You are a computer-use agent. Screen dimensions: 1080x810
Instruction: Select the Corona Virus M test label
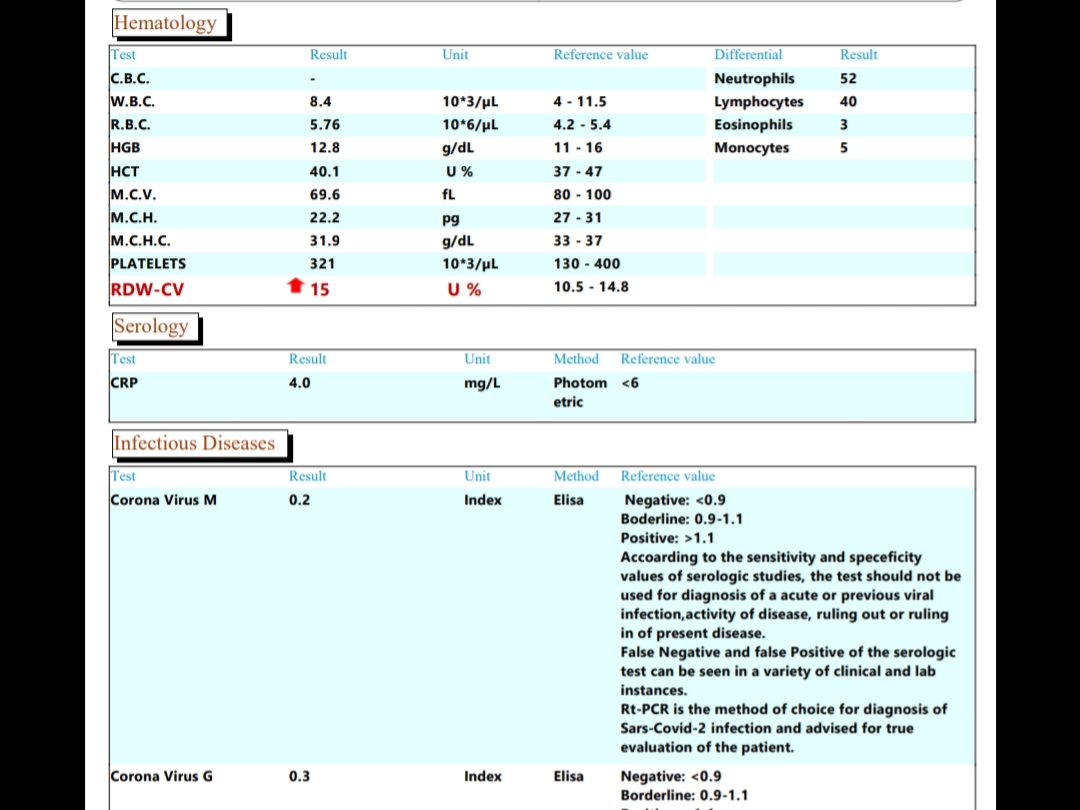[163, 499]
